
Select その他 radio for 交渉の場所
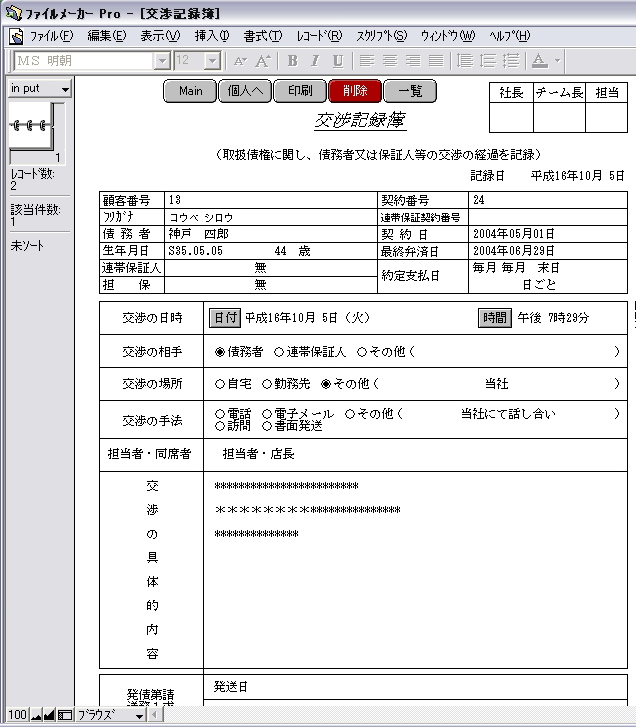326,384
